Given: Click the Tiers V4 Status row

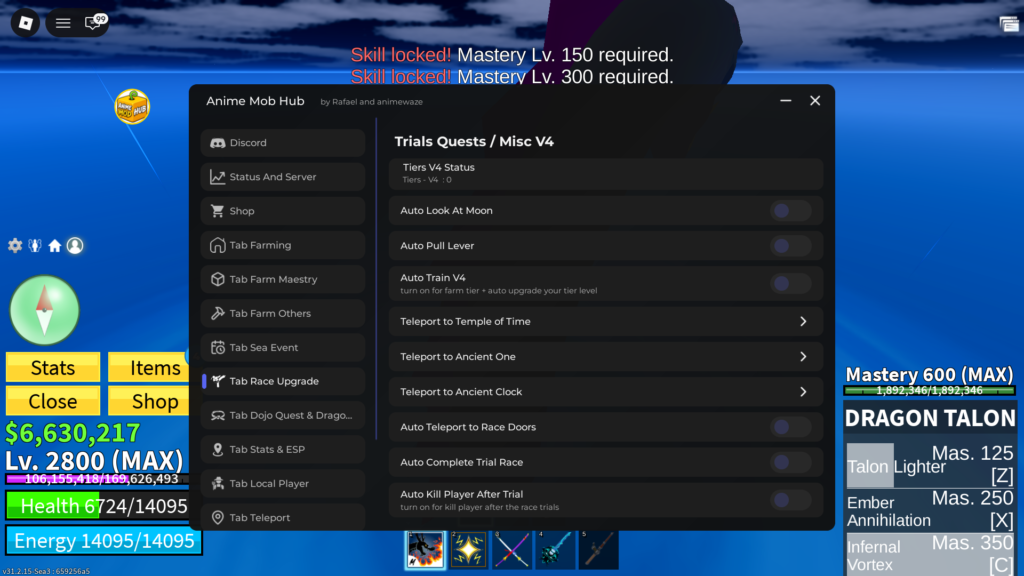Looking at the screenshot, I should 605,173.
